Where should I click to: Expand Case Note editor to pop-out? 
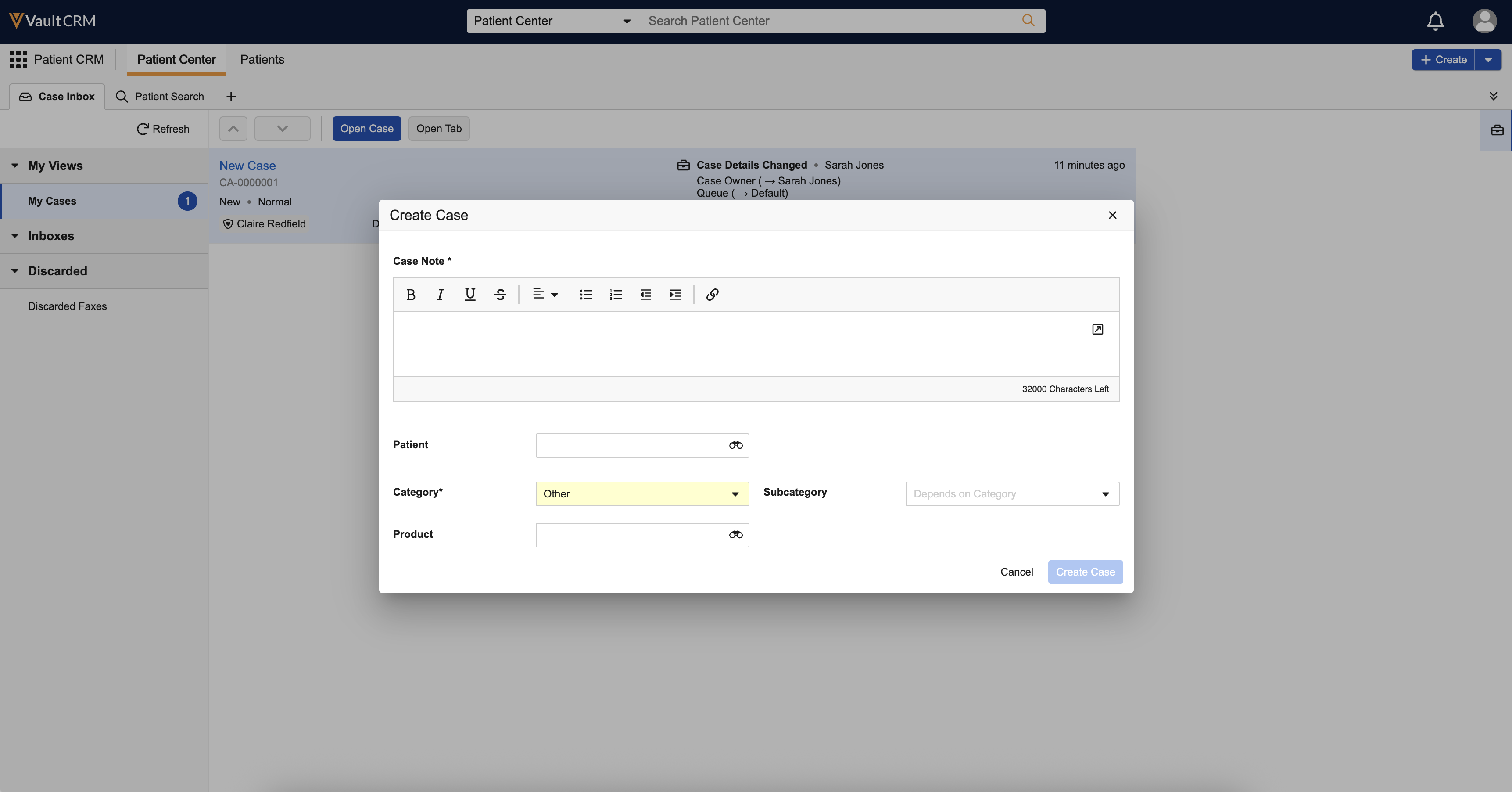(x=1097, y=329)
